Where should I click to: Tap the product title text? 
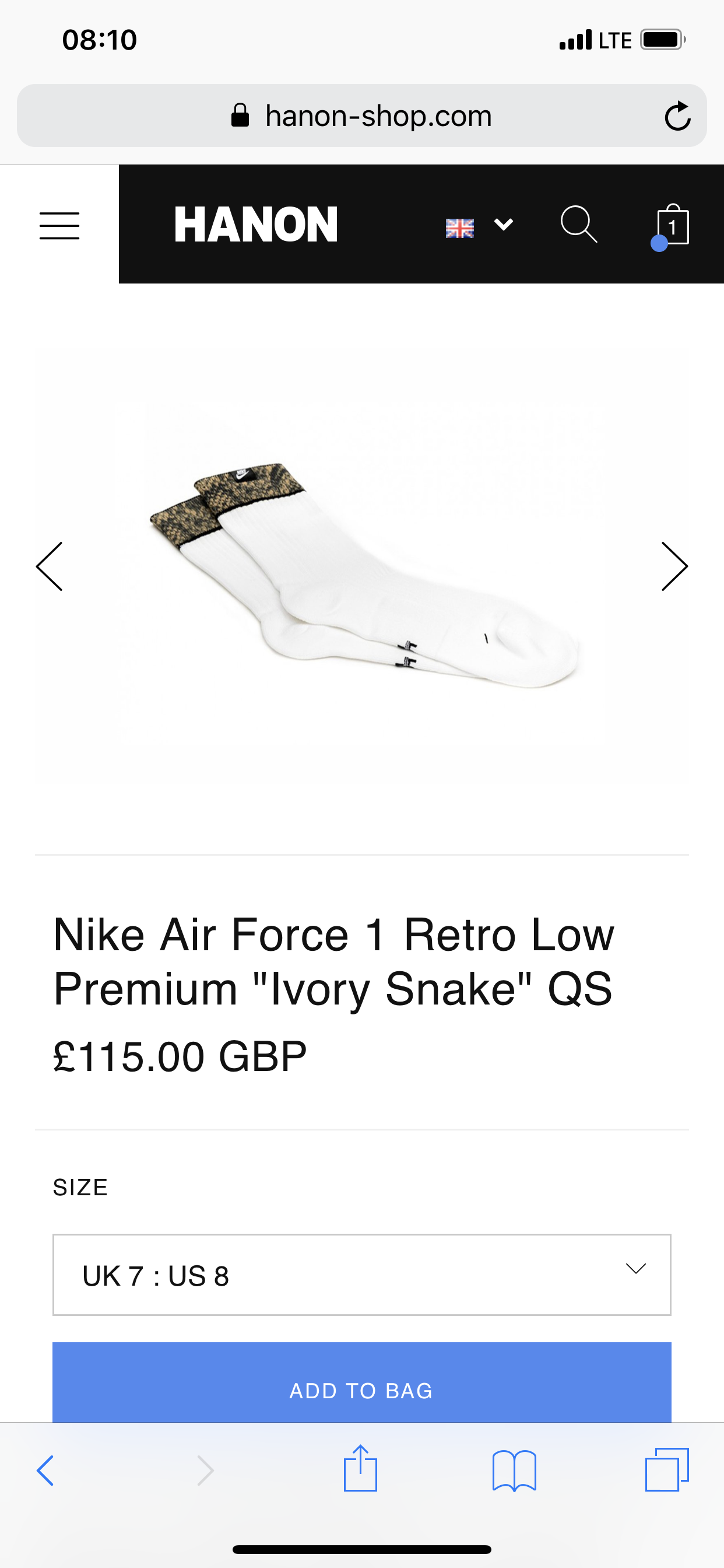pos(333,962)
